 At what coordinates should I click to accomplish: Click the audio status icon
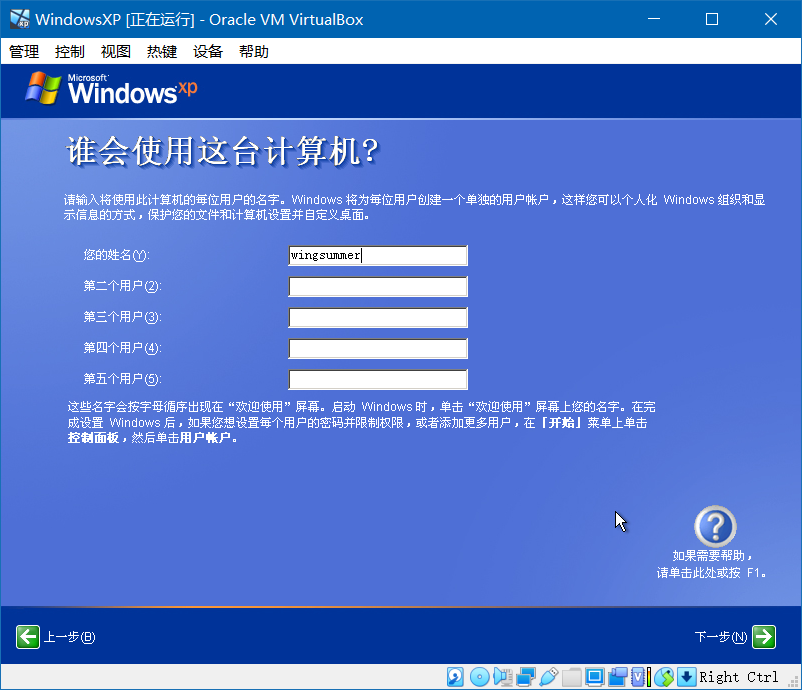pyautogui.click(x=503, y=677)
